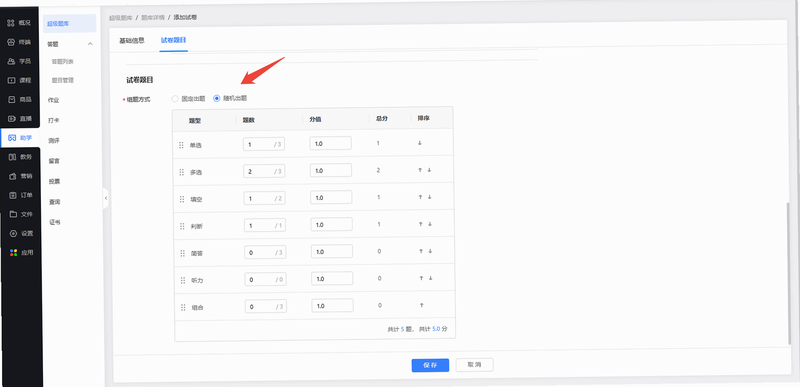Open the 应用 apps colored grid icon

(13, 252)
